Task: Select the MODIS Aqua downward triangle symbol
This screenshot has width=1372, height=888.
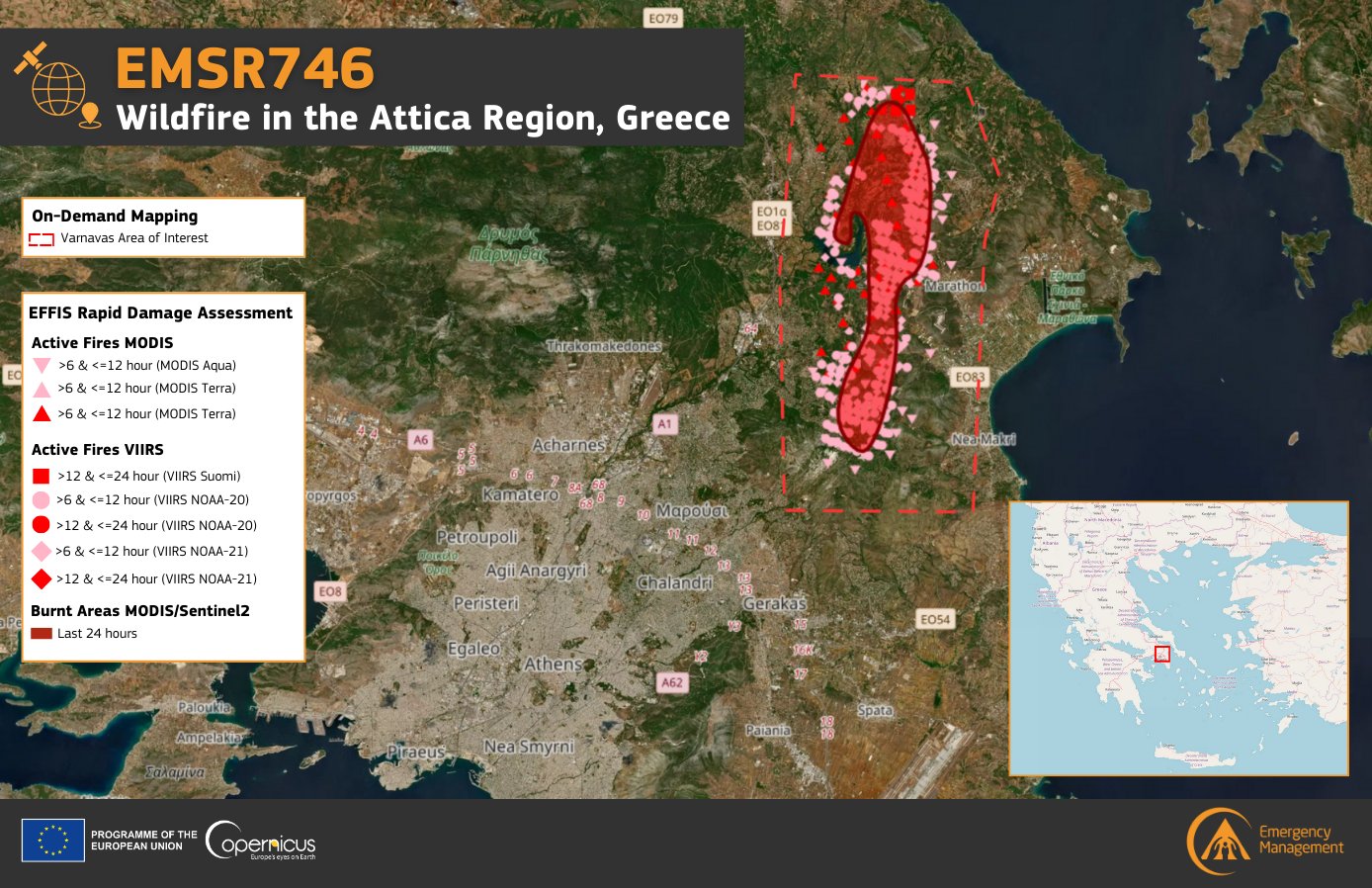Action: pos(41,363)
